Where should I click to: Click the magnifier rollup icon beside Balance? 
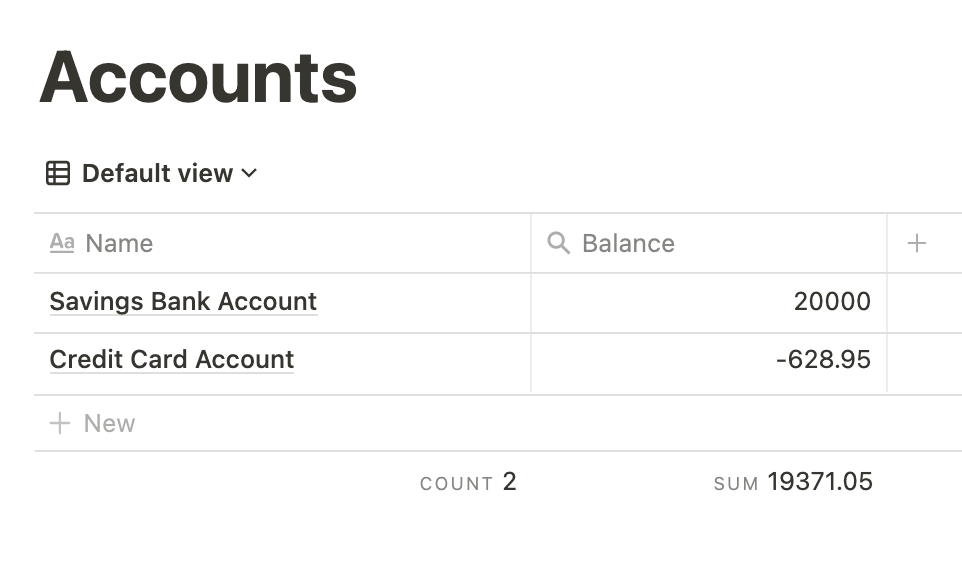click(x=558, y=243)
